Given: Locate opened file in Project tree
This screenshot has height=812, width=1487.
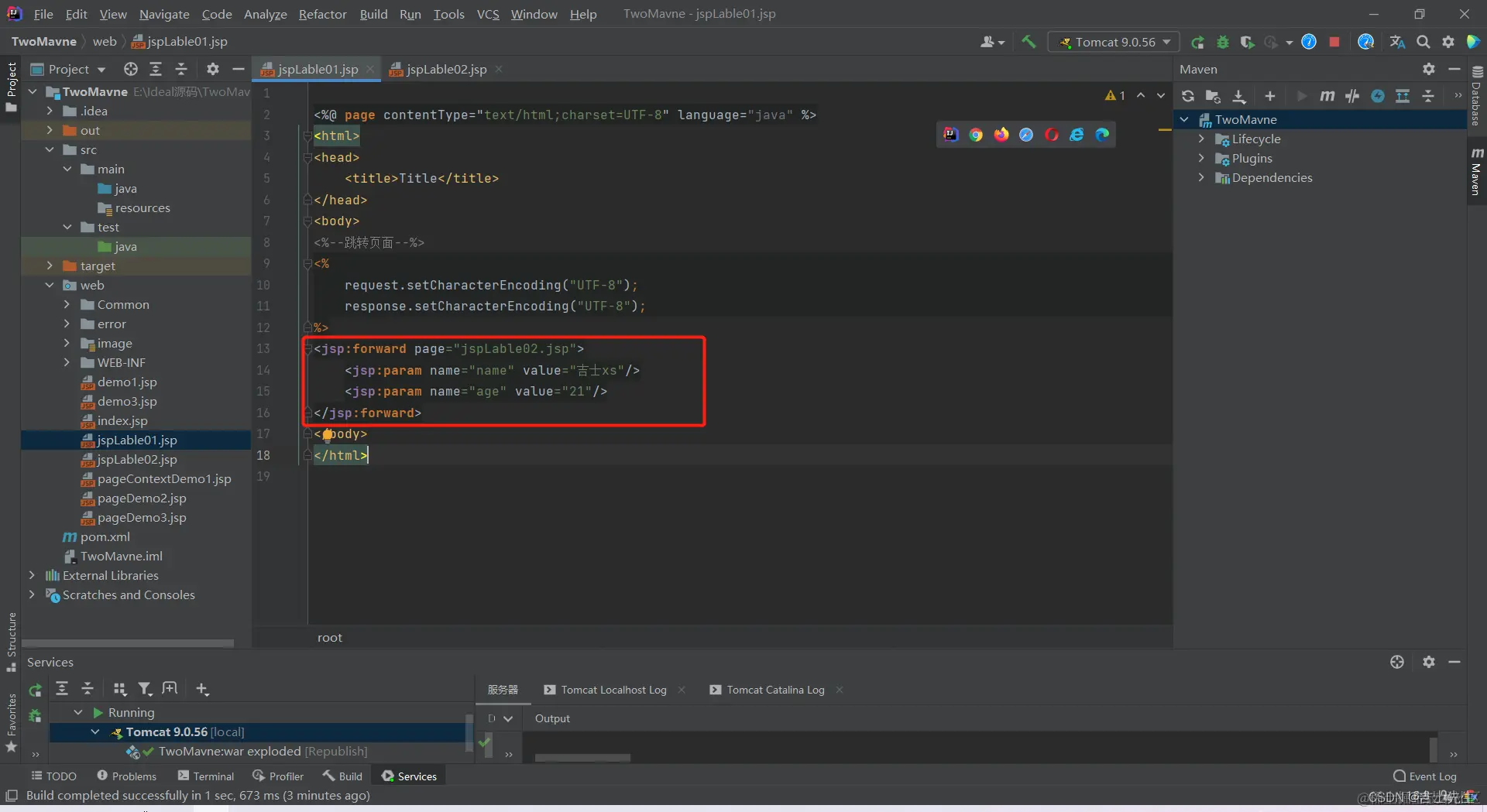Looking at the screenshot, I should (131, 69).
